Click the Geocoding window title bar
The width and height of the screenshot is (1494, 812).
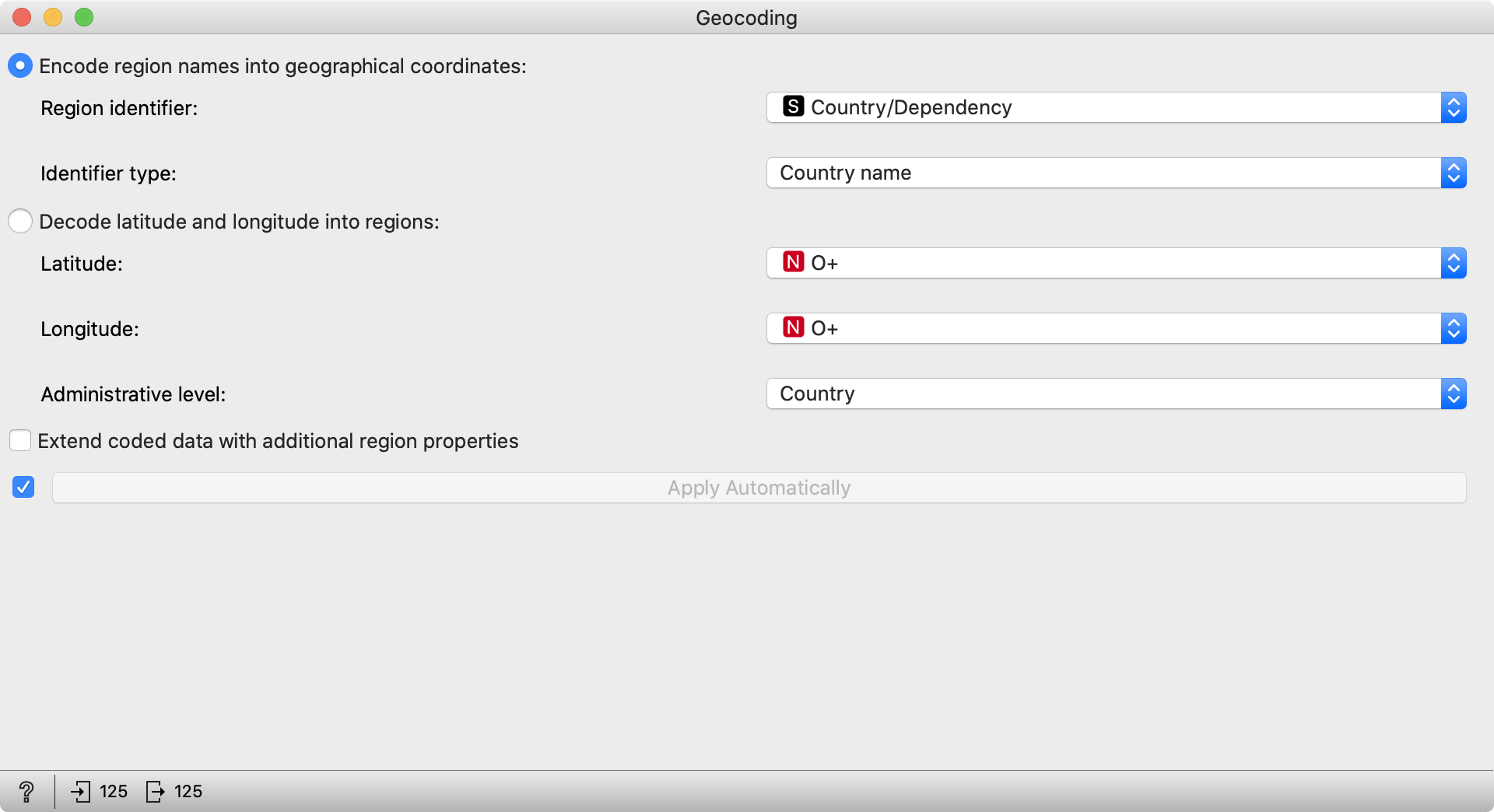point(746,17)
